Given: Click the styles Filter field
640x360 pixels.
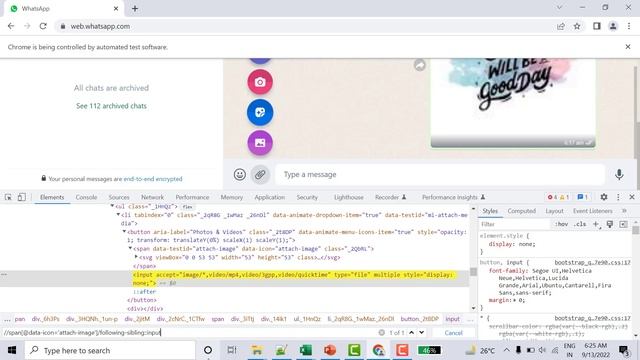Looking at the screenshot, I should tap(514, 224).
